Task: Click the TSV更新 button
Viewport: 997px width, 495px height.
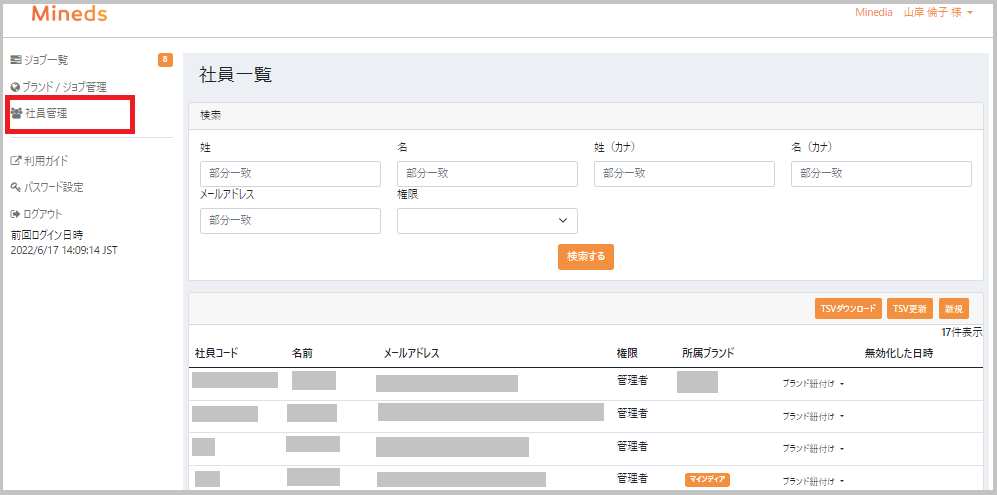Action: point(909,309)
